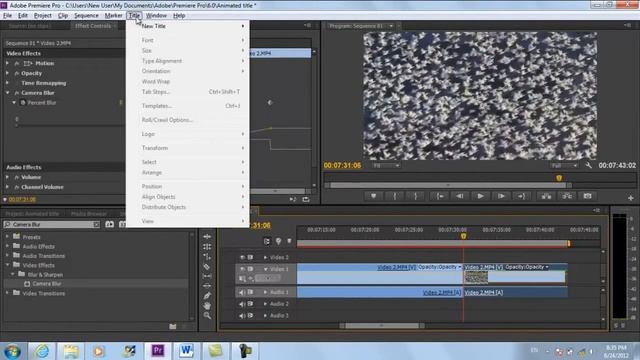Select the Pen tool
This screenshot has height=360, width=640.
pyautogui.click(x=207, y=296)
